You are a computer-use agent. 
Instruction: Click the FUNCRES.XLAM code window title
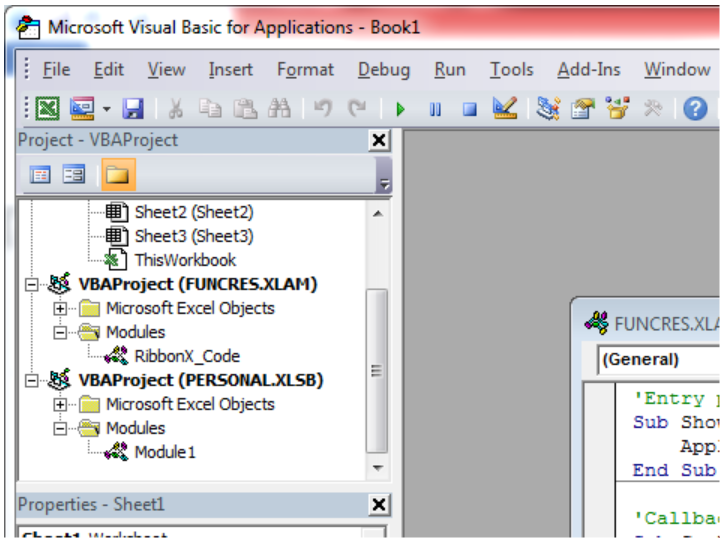pos(667,324)
